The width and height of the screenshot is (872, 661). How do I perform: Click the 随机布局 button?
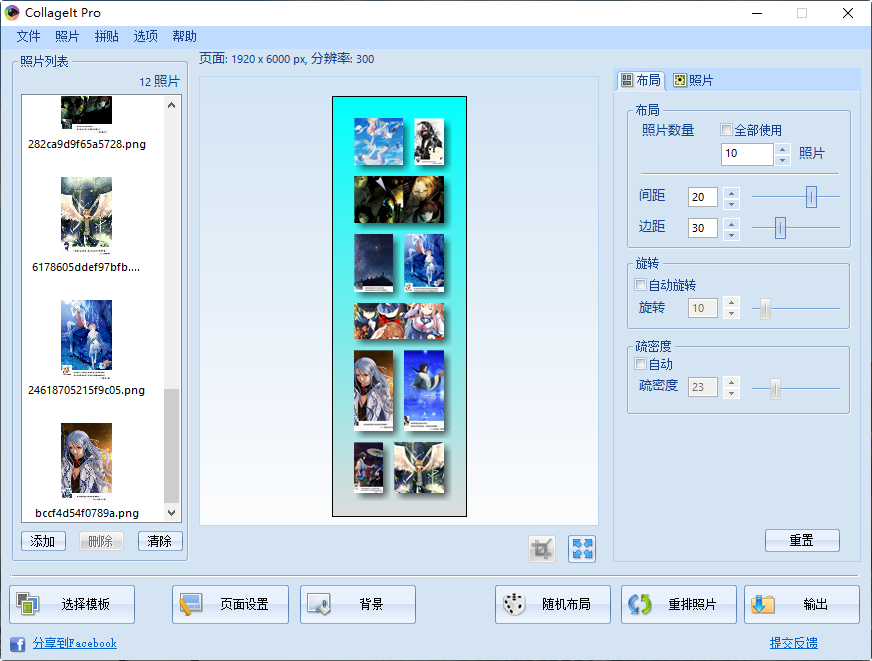[553, 604]
